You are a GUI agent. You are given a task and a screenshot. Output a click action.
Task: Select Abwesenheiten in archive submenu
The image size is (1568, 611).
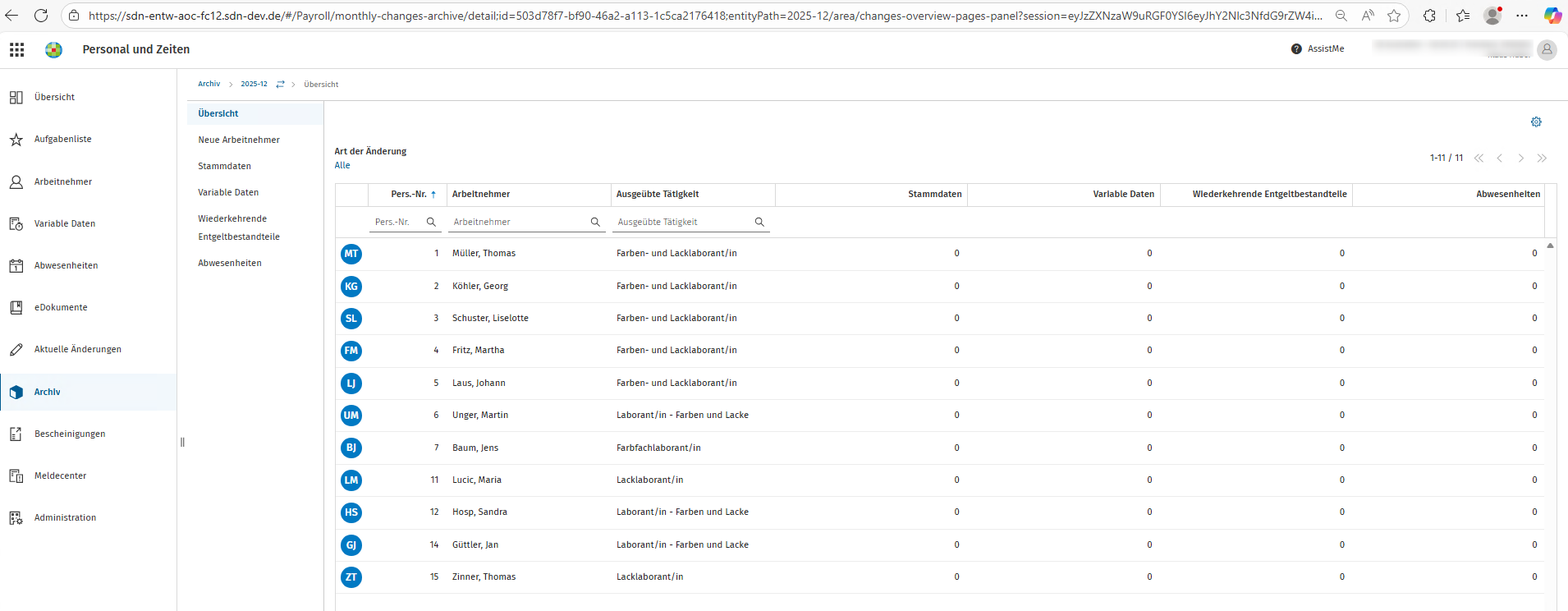(x=230, y=264)
